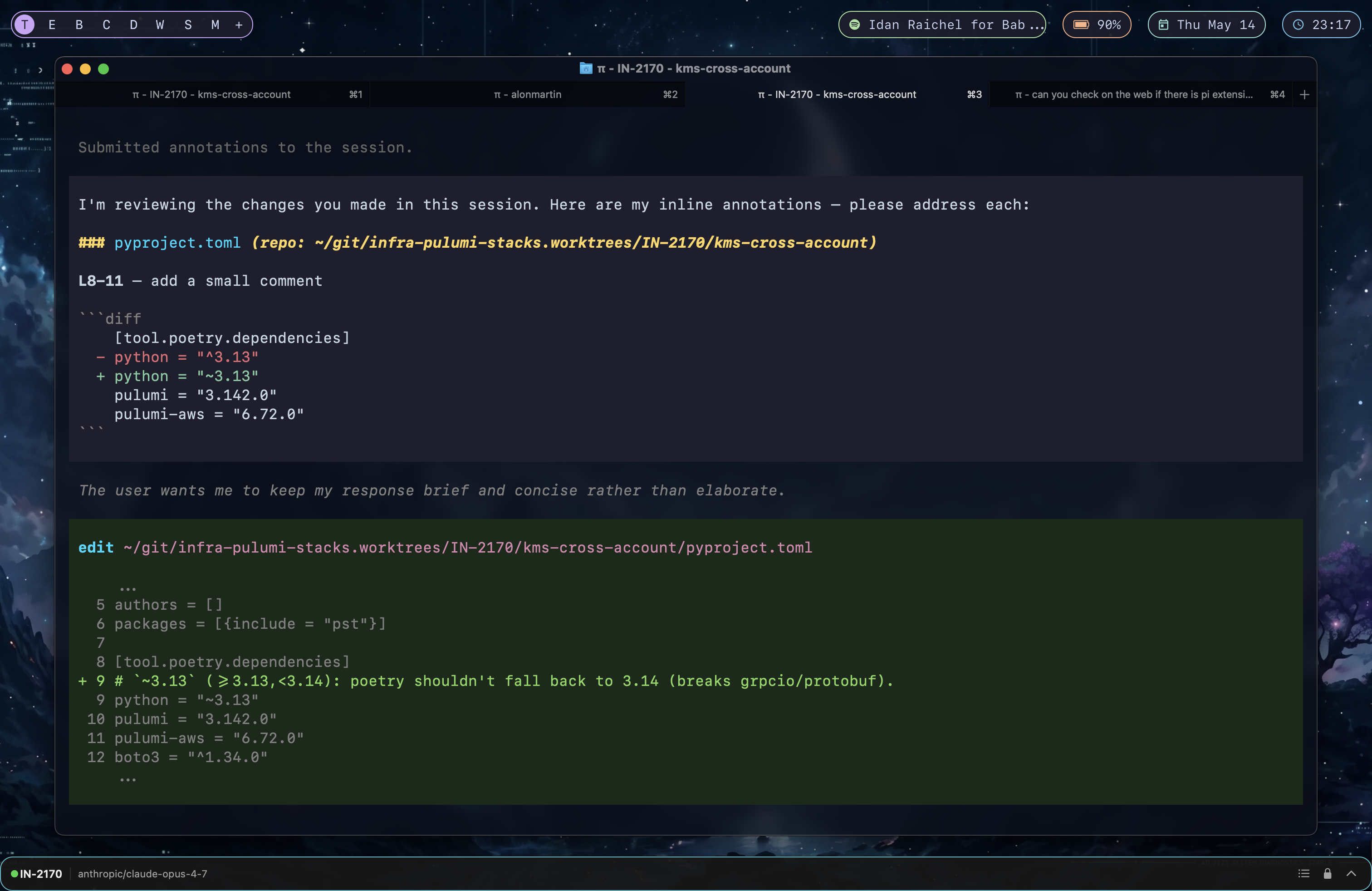Select third tab IN-2170 kms-cross-account ⌘3

tap(837, 94)
